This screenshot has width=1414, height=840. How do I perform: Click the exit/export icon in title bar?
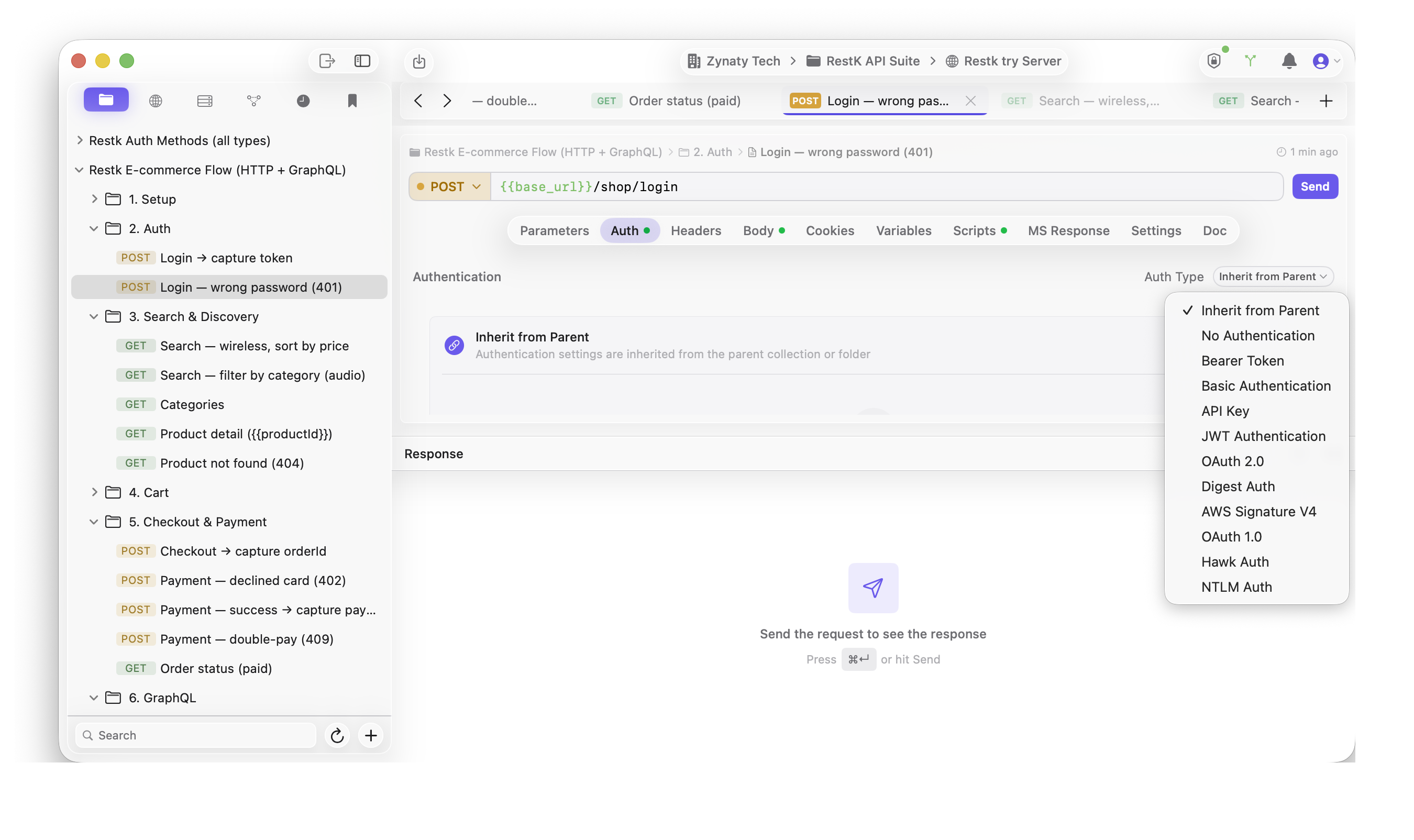pos(327,61)
